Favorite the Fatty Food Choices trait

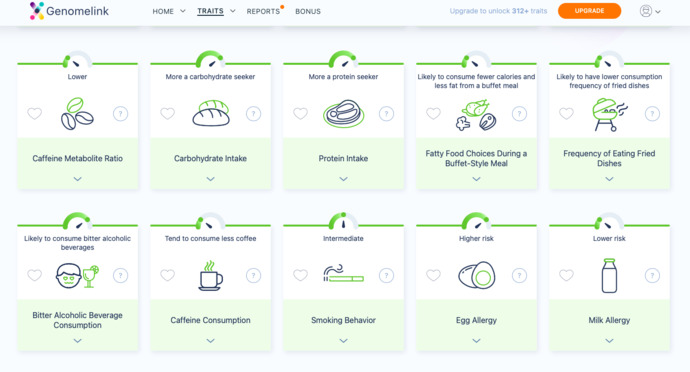433,114
